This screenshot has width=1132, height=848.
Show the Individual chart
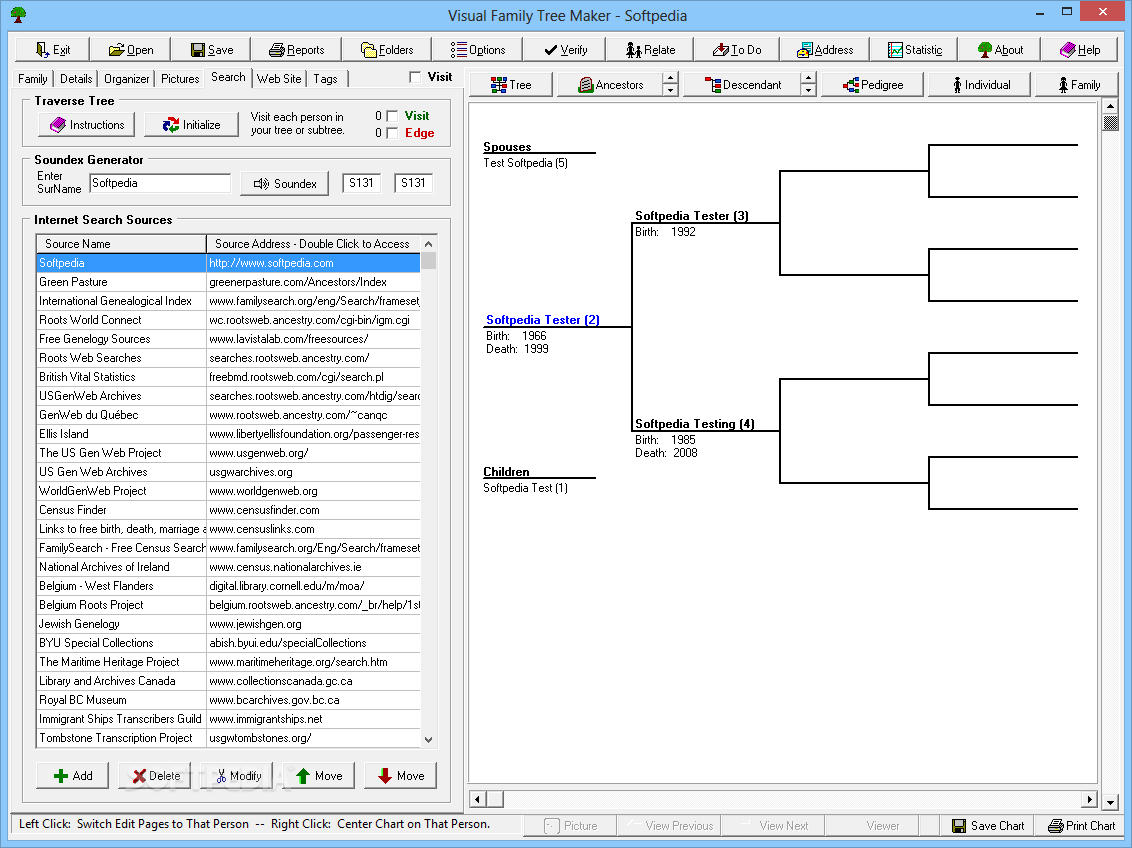981,84
